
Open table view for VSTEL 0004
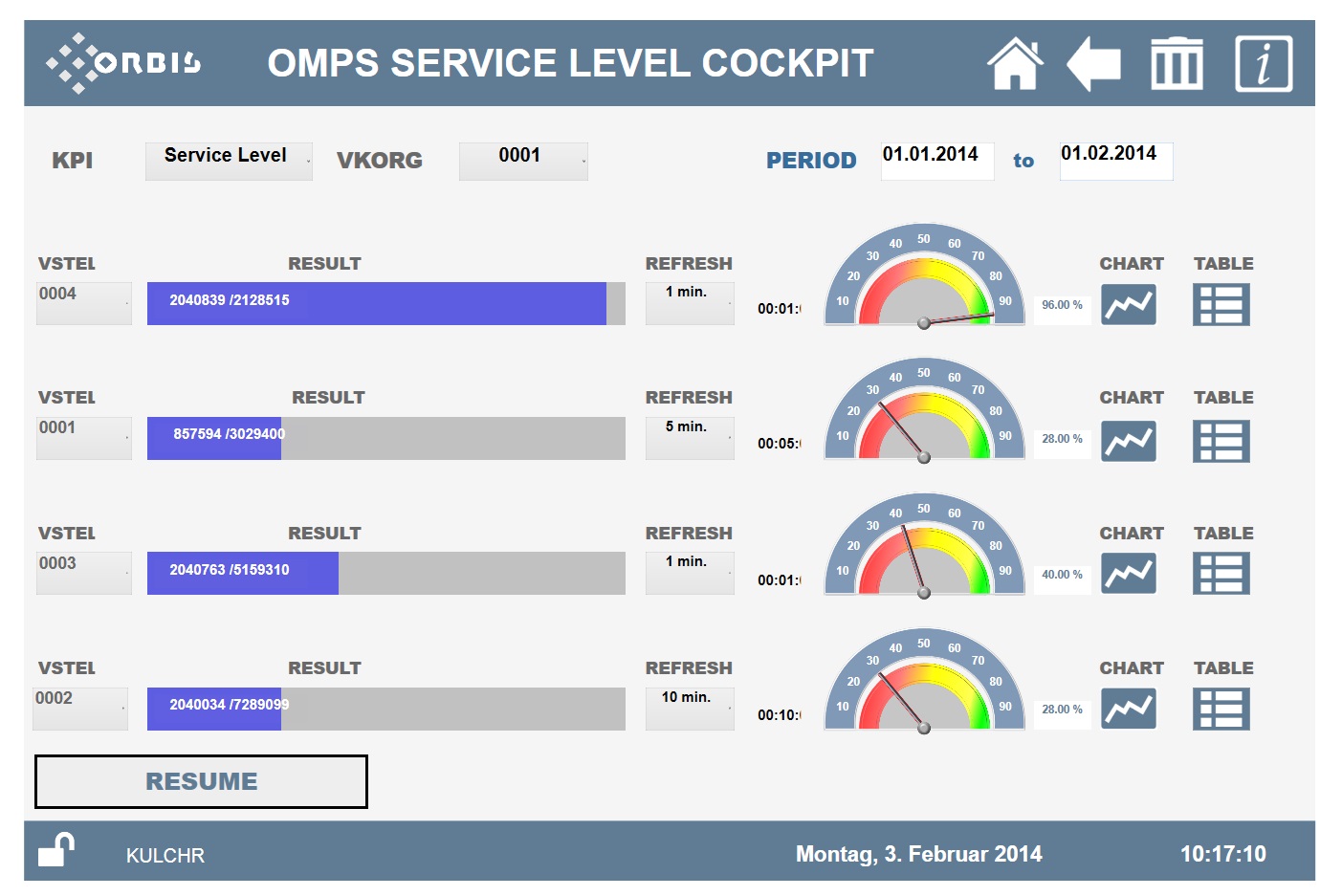pos(1221,305)
